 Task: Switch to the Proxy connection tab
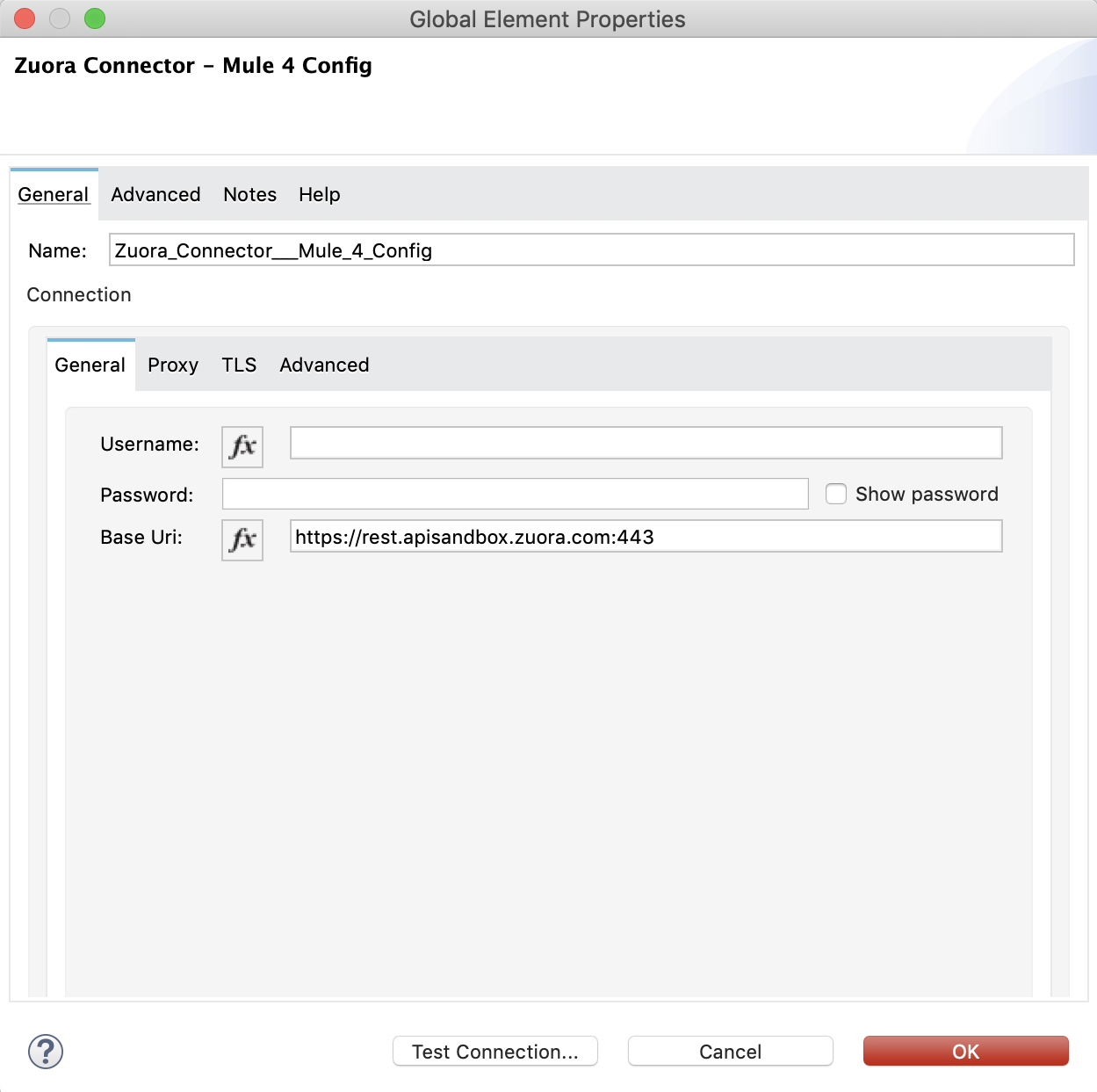(173, 365)
